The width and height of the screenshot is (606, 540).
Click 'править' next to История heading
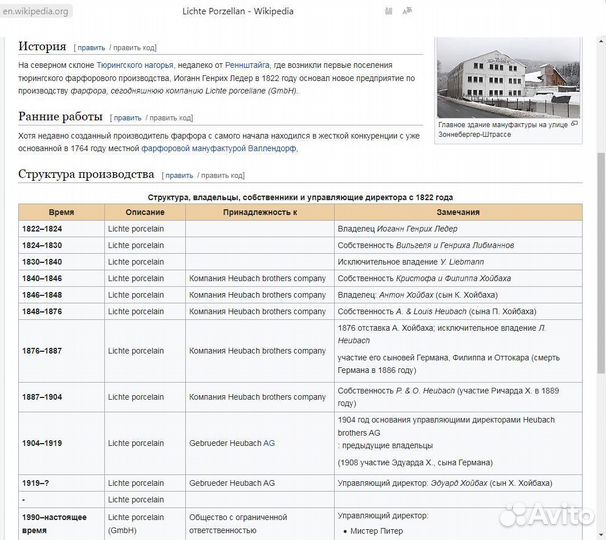point(91,47)
